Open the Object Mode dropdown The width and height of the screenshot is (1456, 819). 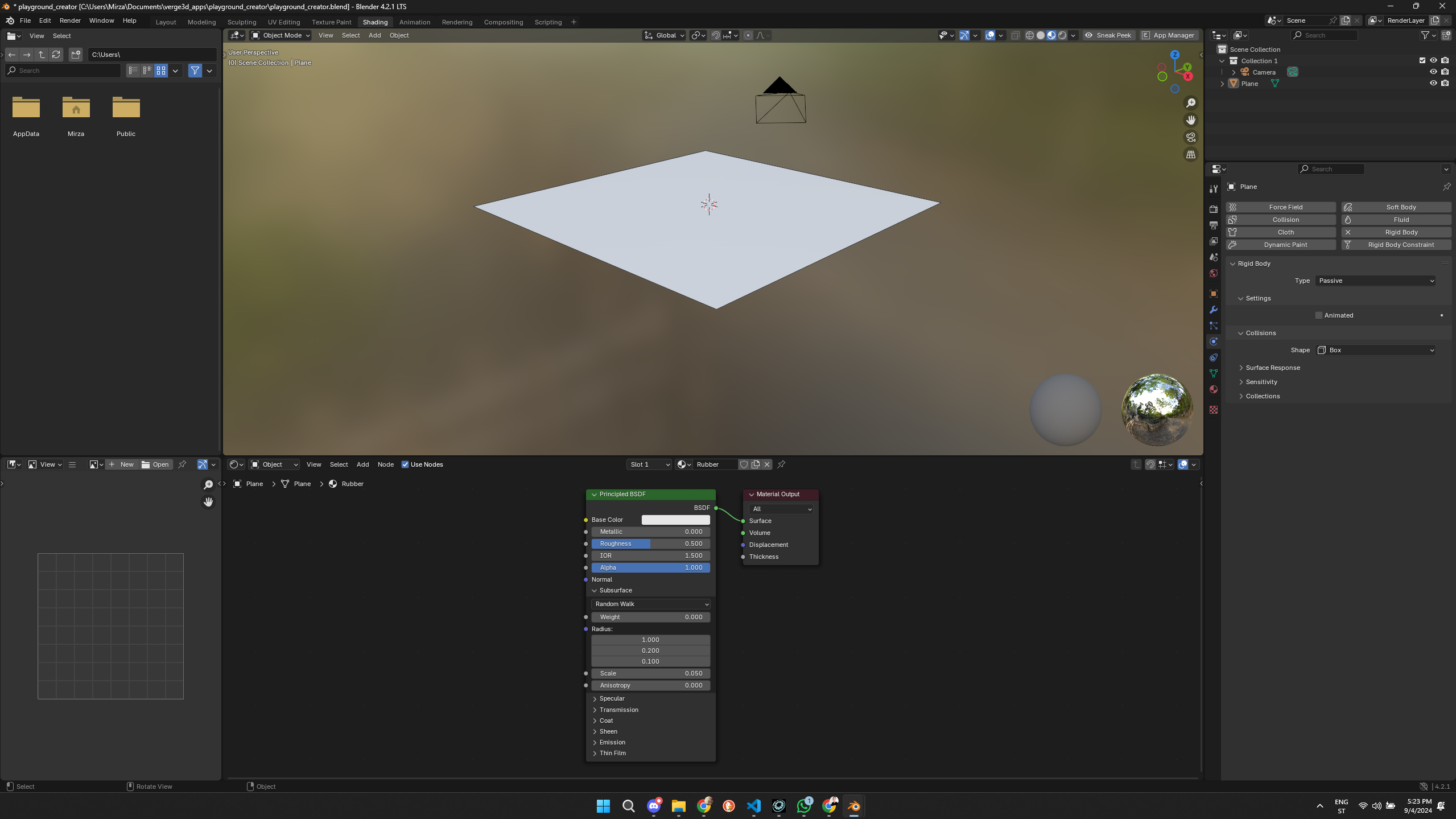pyautogui.click(x=281, y=35)
